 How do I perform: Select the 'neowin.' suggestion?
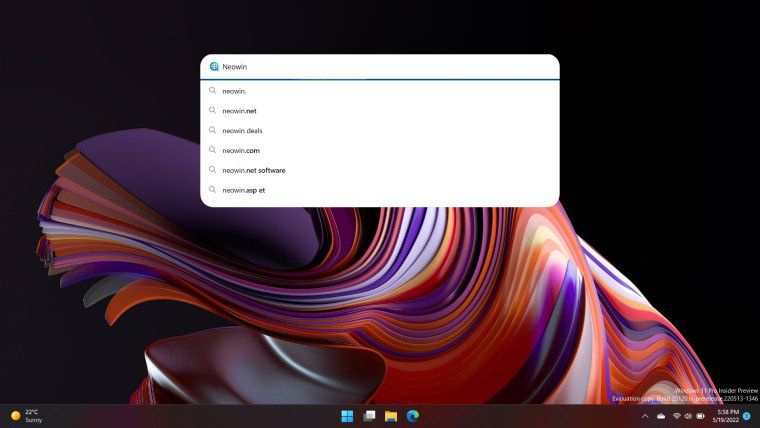[235, 91]
